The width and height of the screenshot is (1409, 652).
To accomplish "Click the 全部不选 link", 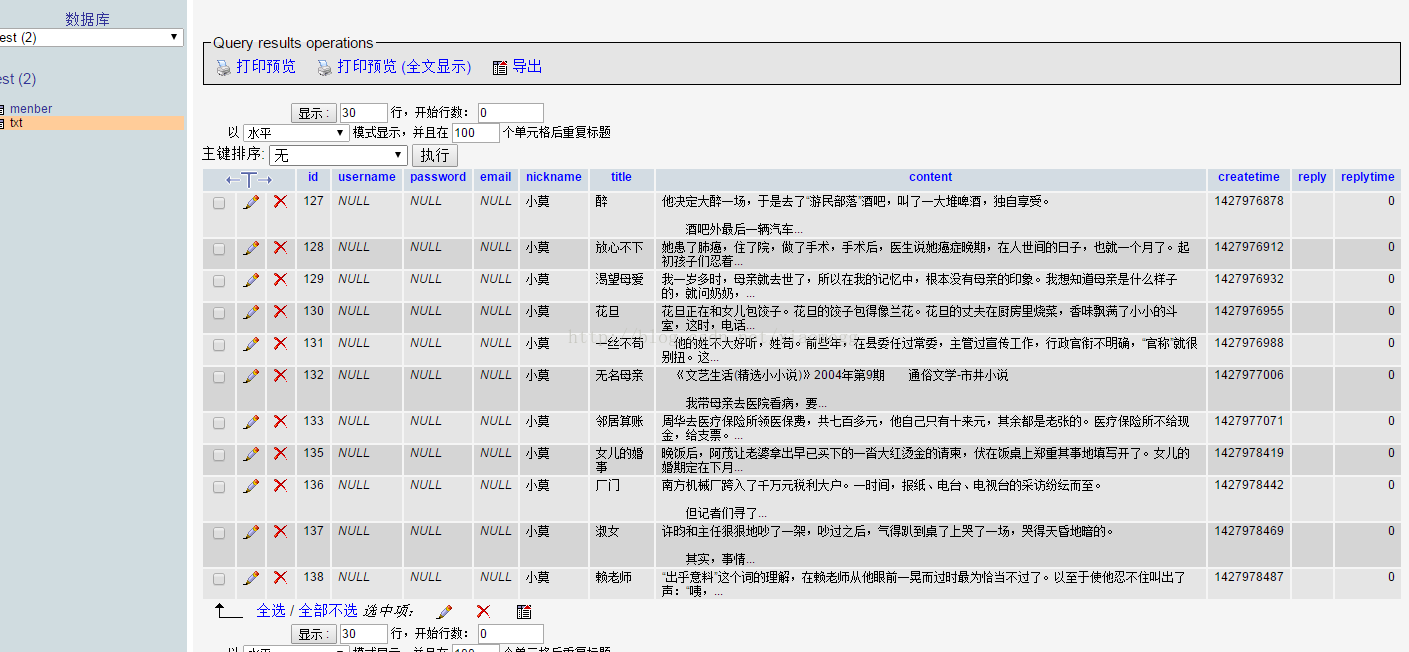I will [328, 611].
